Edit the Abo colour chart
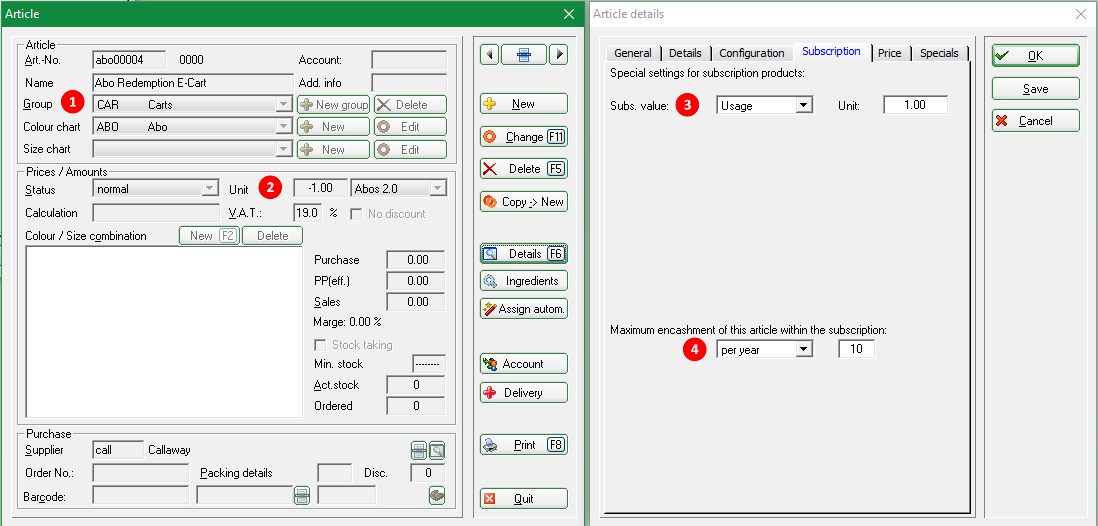Viewport: 1098px width, 526px height. pos(410,127)
